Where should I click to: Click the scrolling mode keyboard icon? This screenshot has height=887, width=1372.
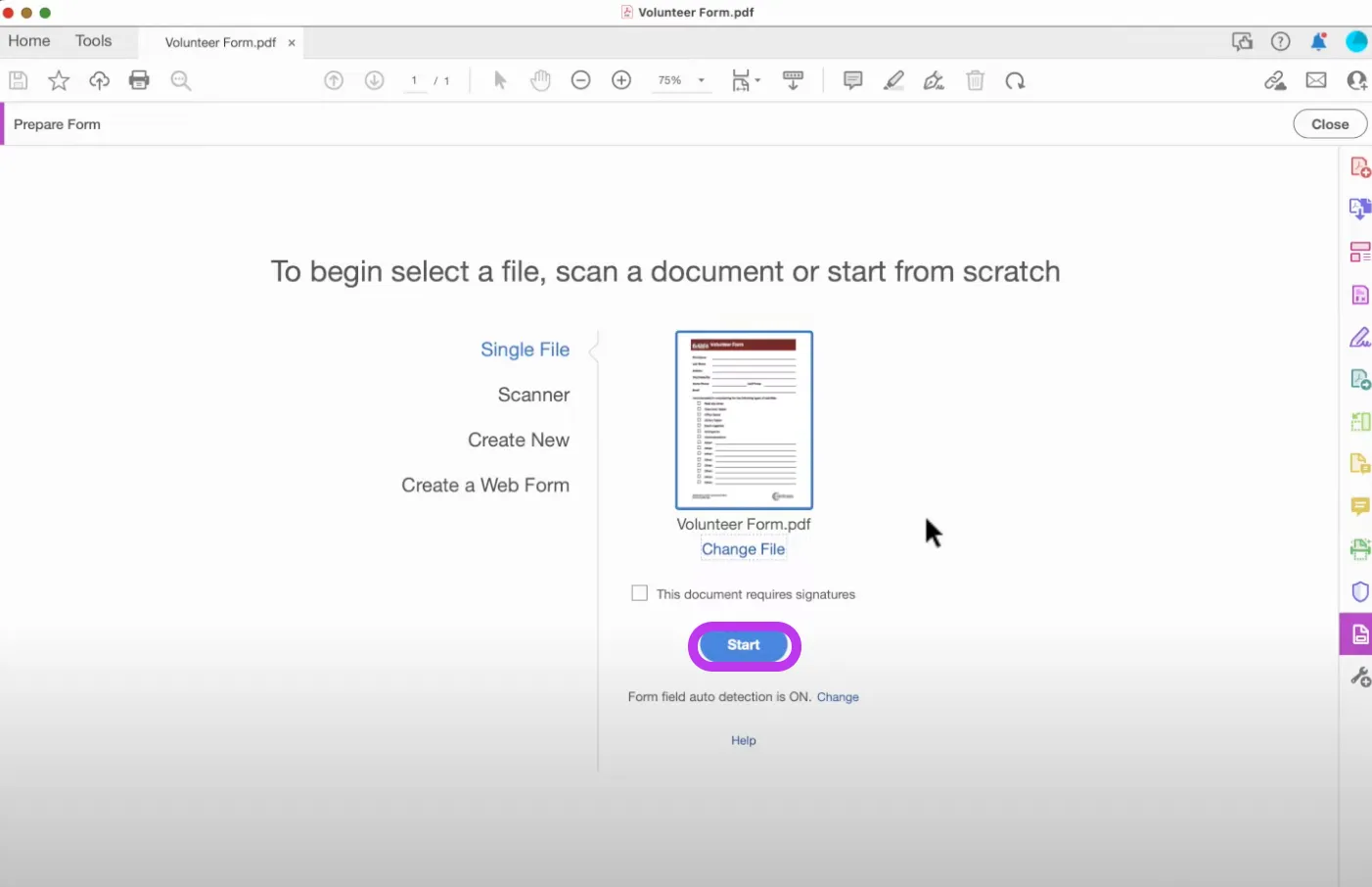[x=793, y=80]
